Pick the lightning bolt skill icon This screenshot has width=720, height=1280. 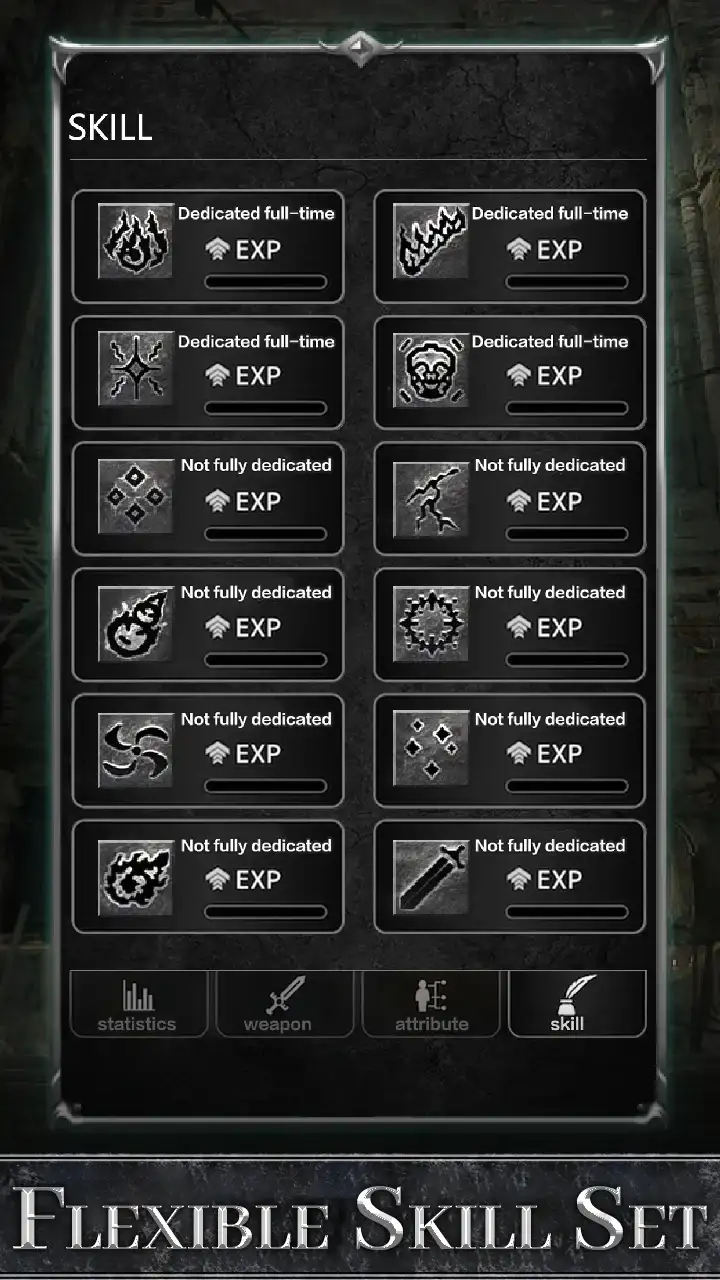coord(431,497)
